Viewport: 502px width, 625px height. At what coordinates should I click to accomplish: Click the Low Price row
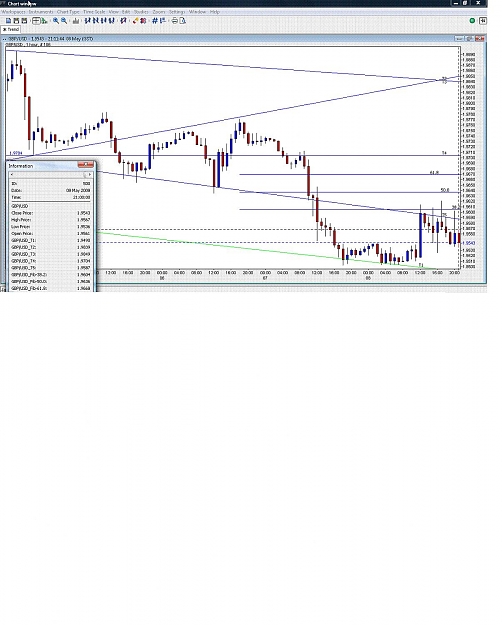tap(51, 227)
